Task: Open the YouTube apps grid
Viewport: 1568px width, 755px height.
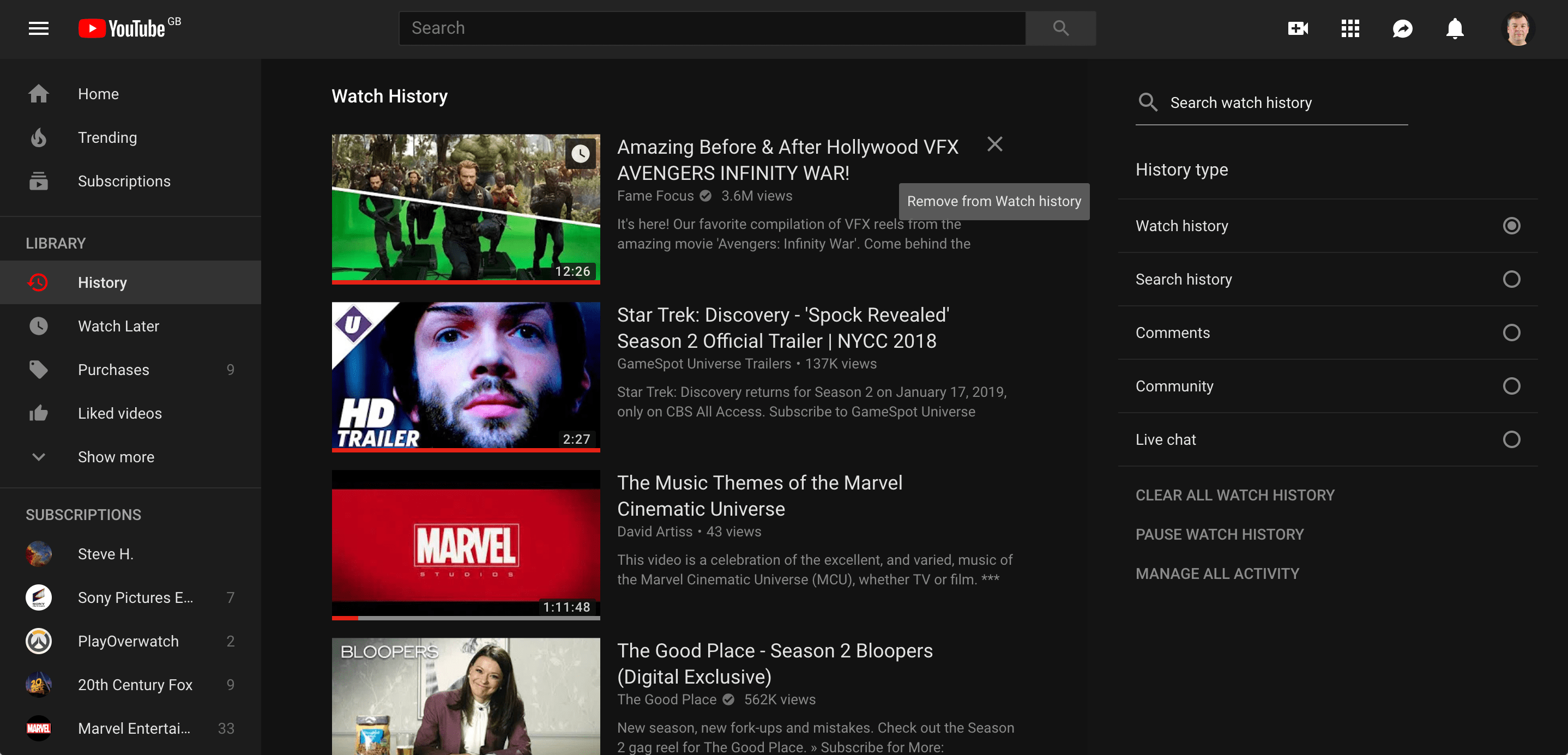Action: 1349,28
